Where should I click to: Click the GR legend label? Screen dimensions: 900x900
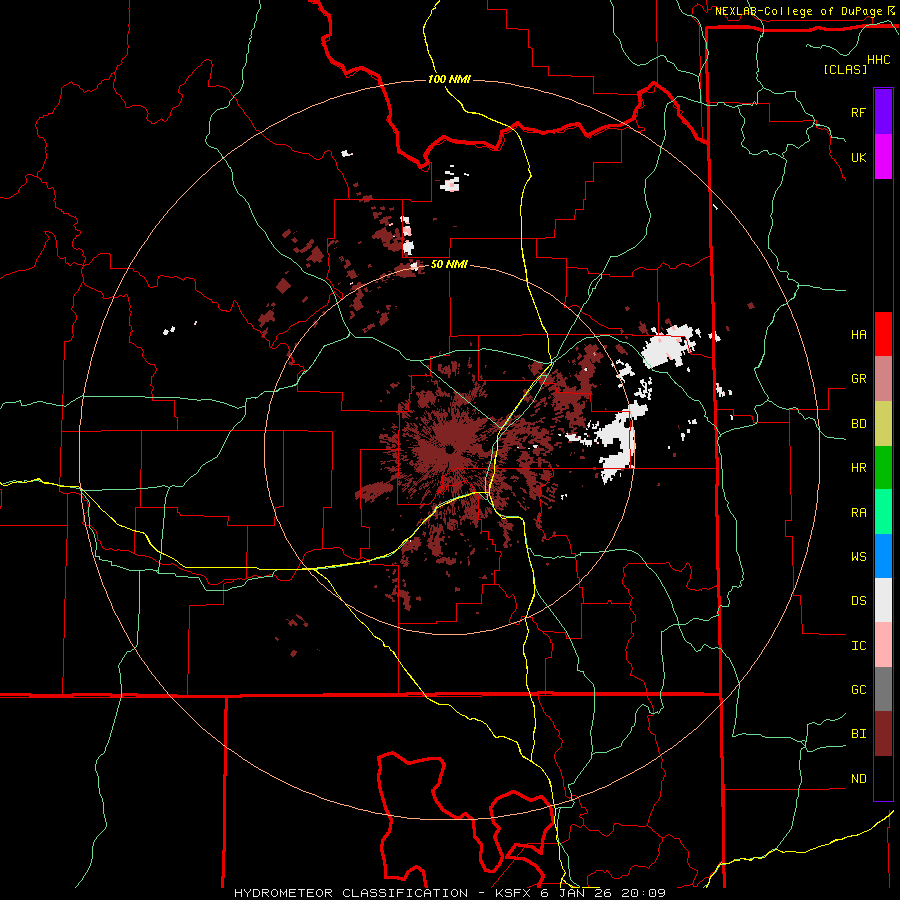point(858,379)
